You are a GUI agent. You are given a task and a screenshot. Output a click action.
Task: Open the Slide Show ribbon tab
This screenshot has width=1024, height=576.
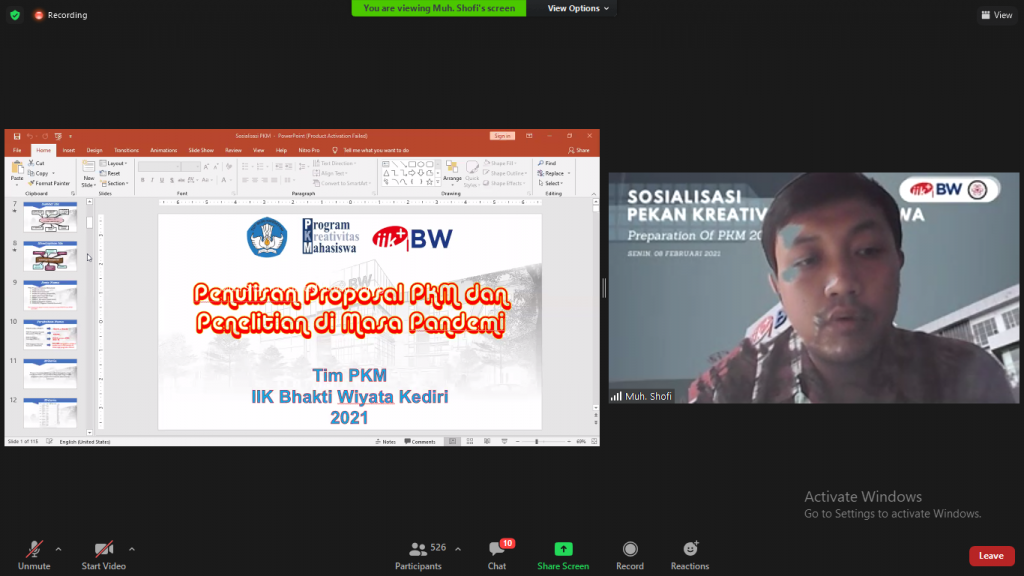[x=201, y=150]
